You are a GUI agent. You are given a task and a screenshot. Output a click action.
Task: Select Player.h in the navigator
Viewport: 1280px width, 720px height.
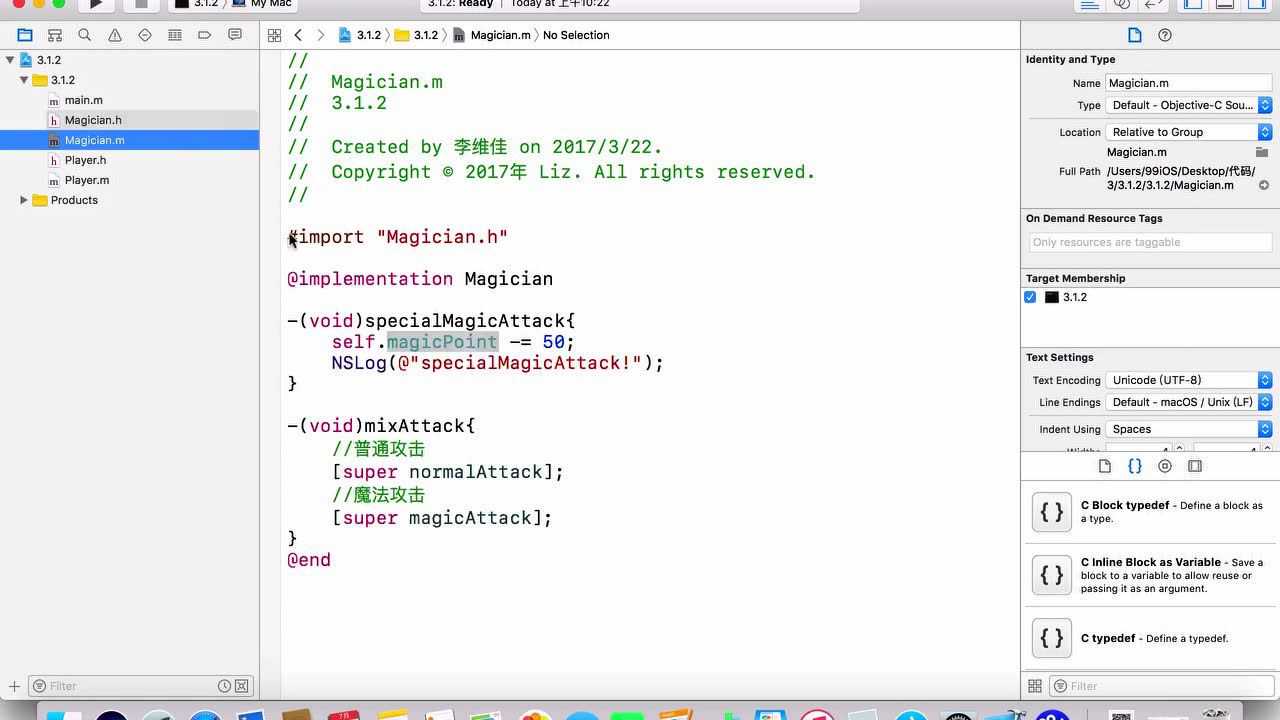[x=130, y=160]
